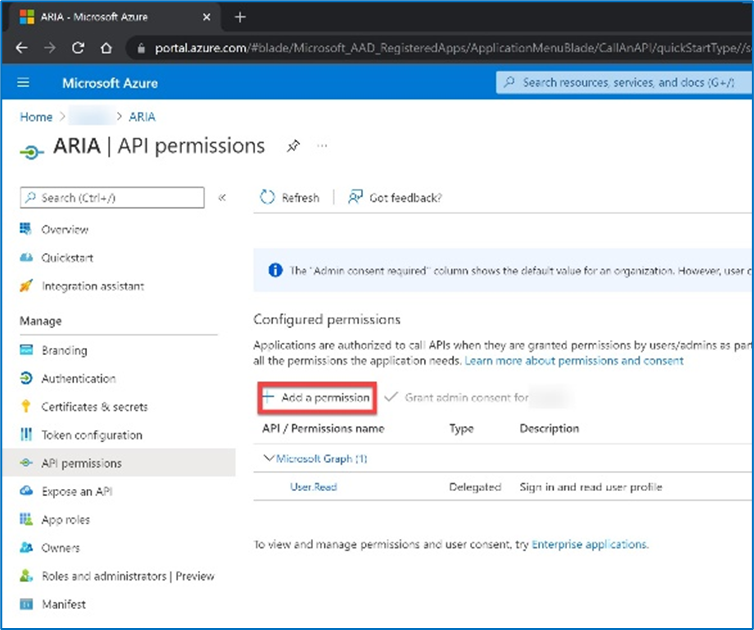Click the Authentication icon

click(26, 378)
